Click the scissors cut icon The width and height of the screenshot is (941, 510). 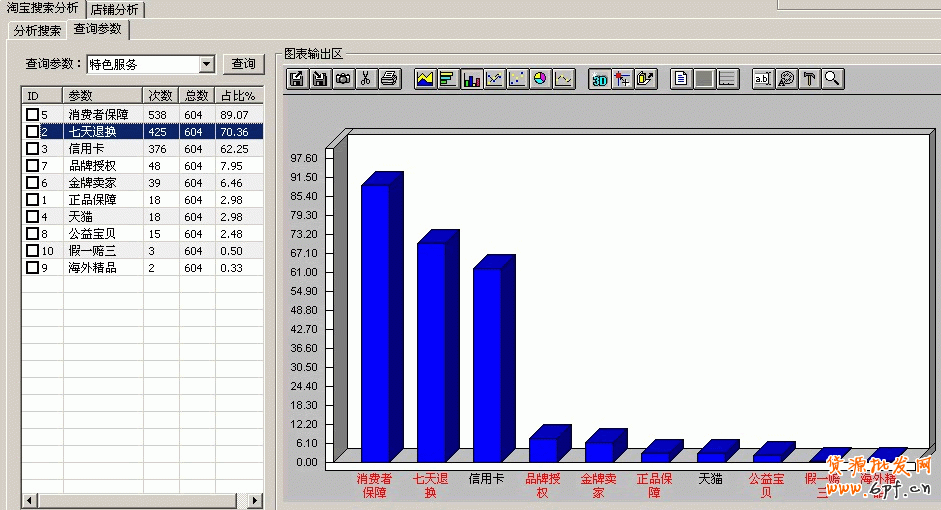coord(366,79)
